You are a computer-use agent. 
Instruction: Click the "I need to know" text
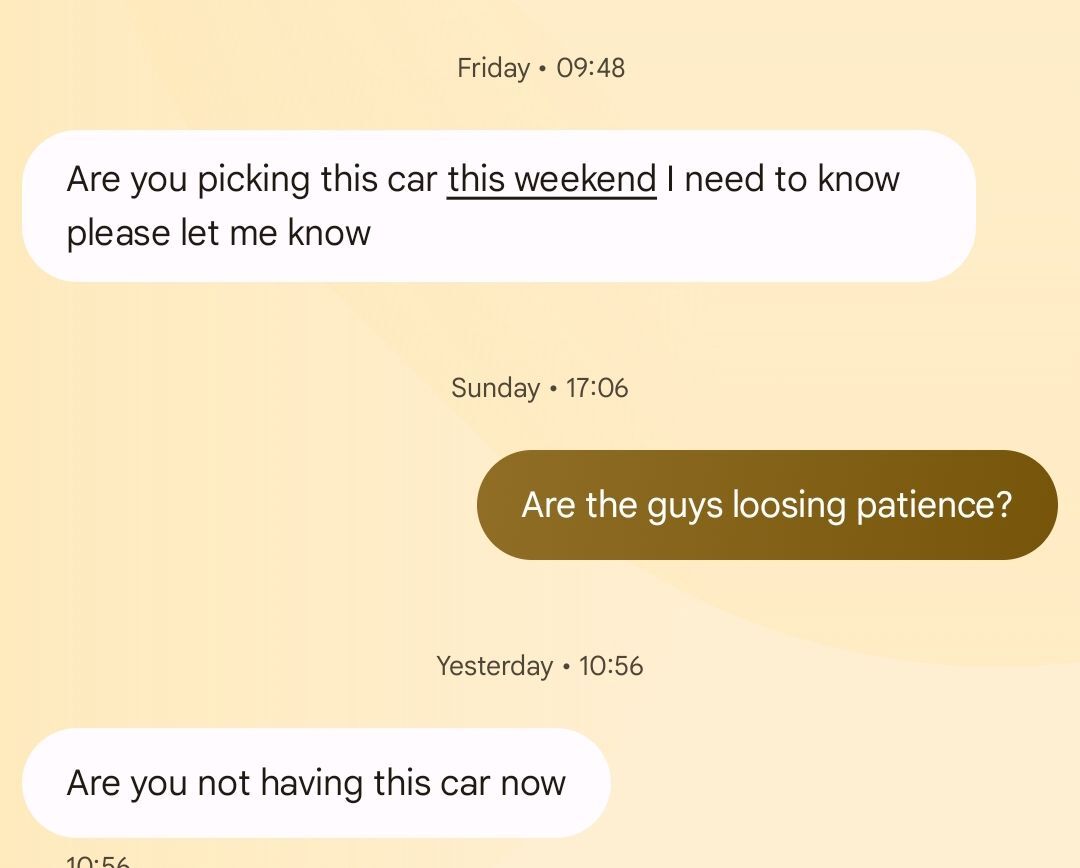pos(783,179)
